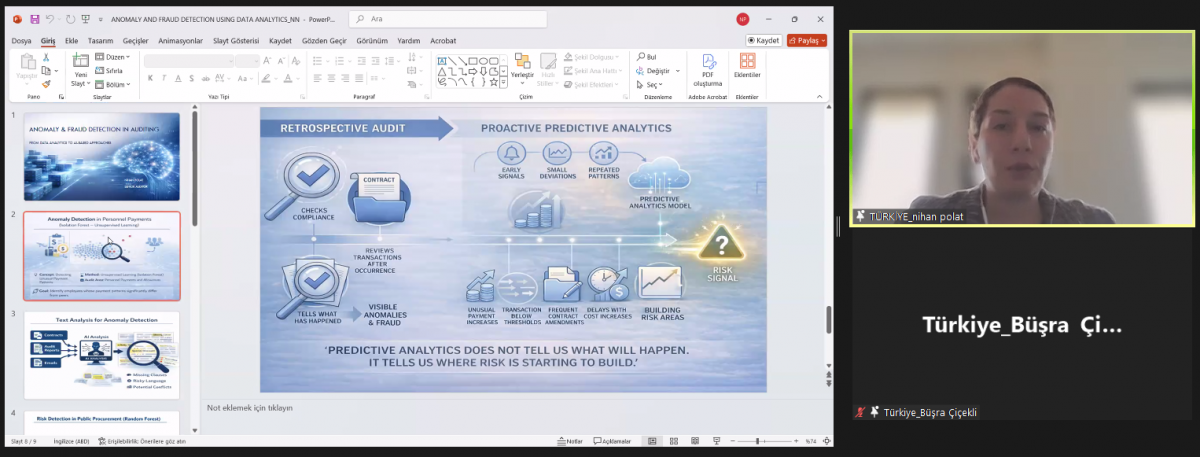Open the Bölüm (Section) dropdown
The width and height of the screenshot is (1200, 457).
click(117, 84)
